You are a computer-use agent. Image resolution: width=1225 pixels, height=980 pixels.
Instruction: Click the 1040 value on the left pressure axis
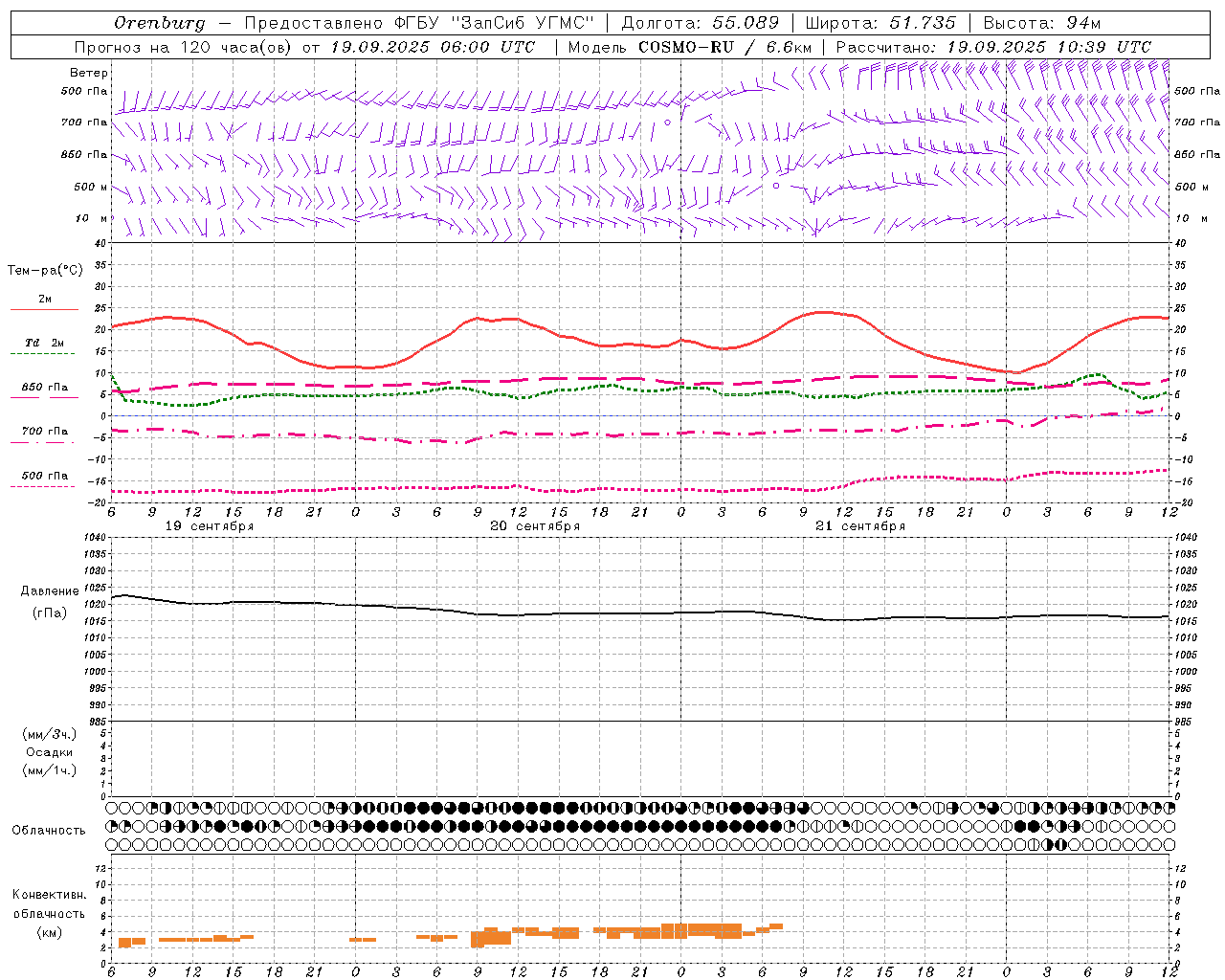pos(97,538)
